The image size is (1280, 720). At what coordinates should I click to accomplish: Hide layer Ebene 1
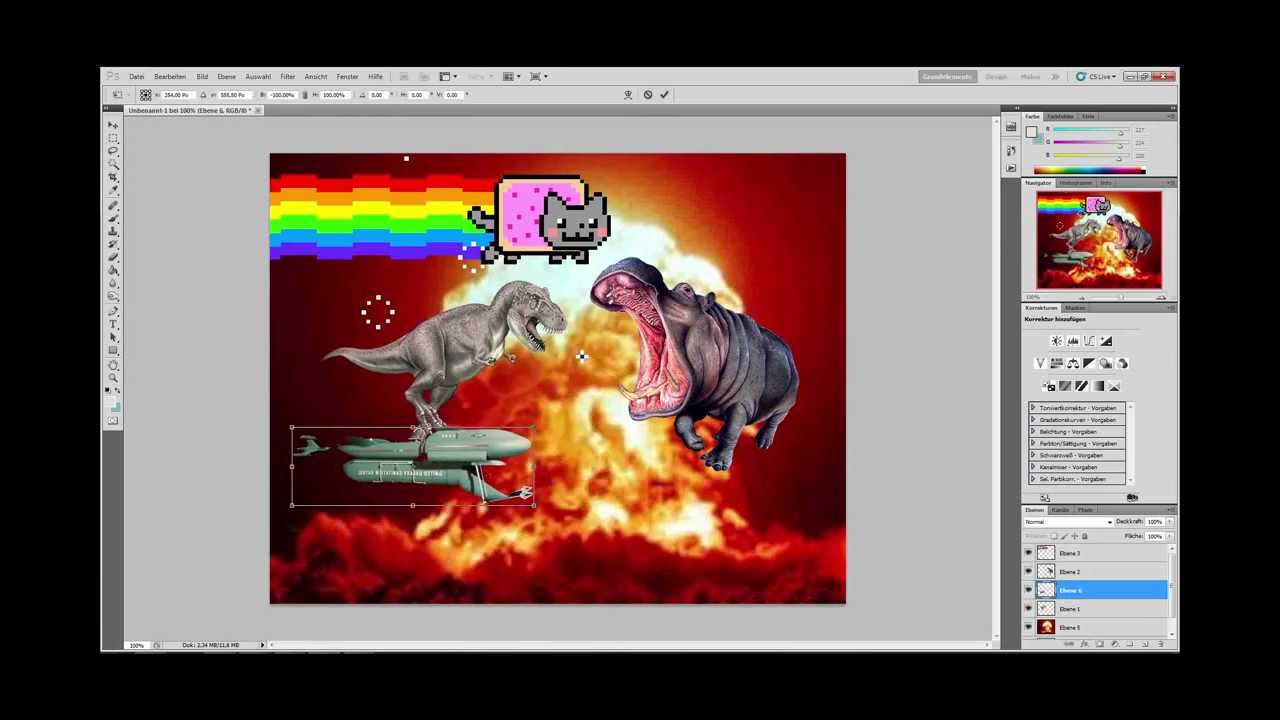(1028, 608)
